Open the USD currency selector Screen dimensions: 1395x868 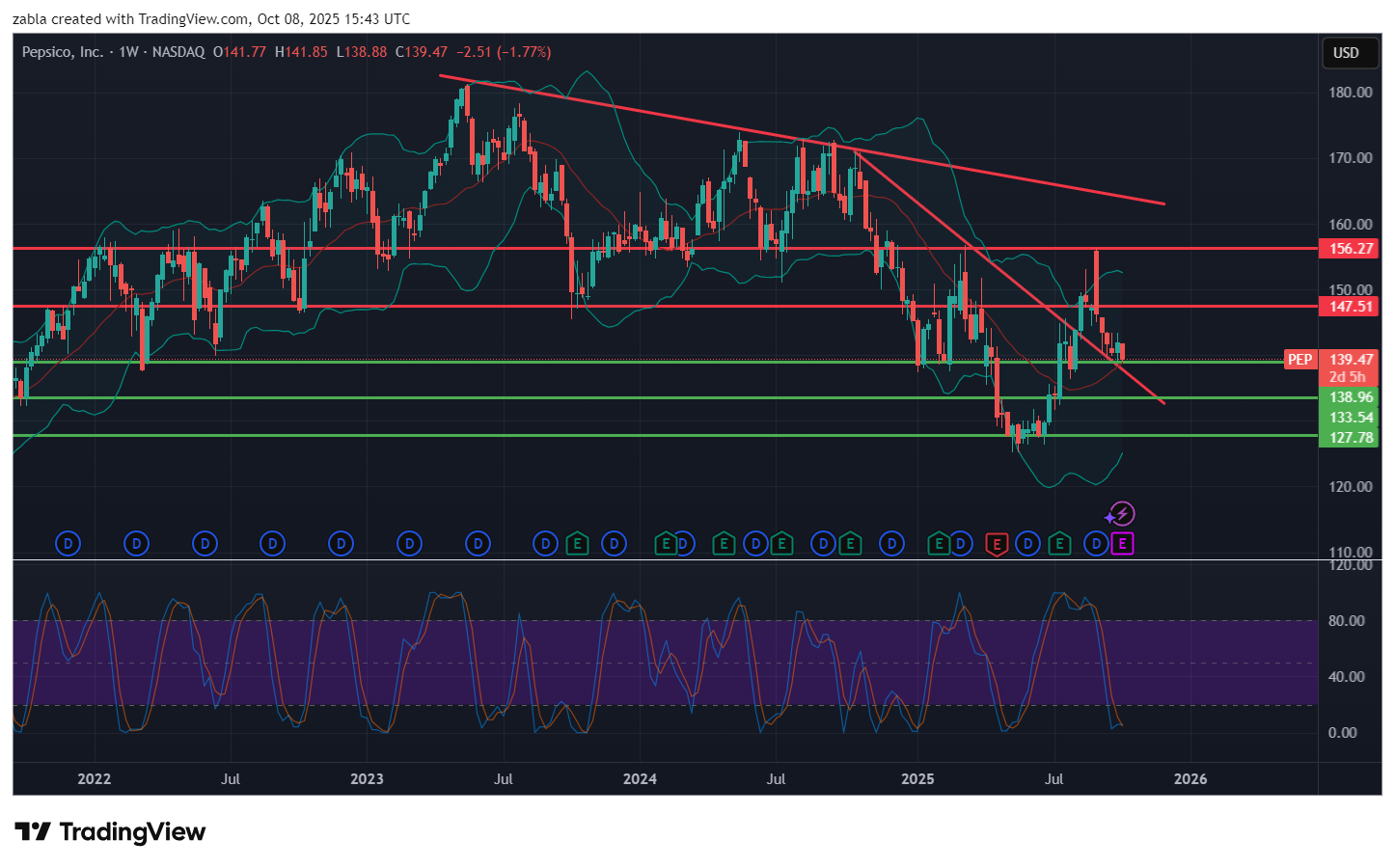1347,53
